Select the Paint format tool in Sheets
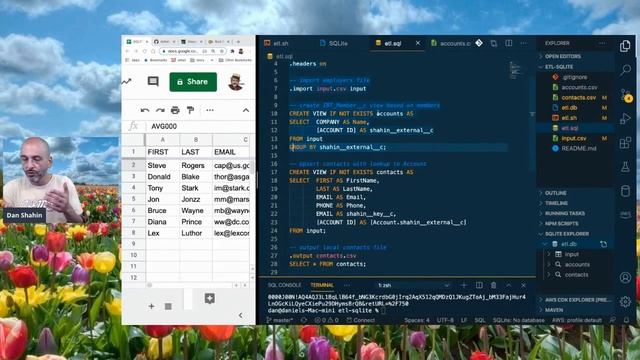 tap(190, 110)
